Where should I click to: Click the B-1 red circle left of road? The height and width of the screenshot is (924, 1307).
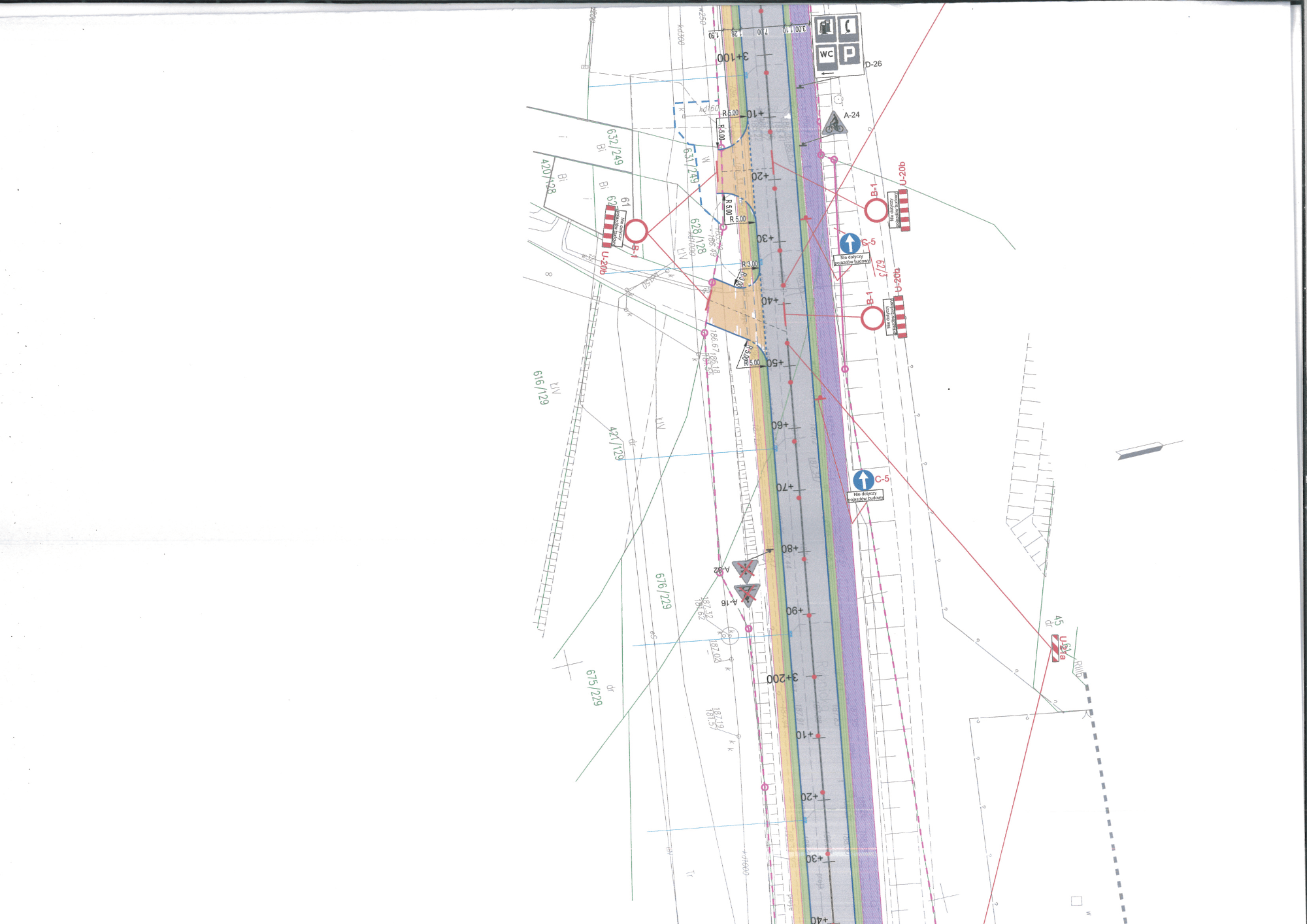click(636, 231)
